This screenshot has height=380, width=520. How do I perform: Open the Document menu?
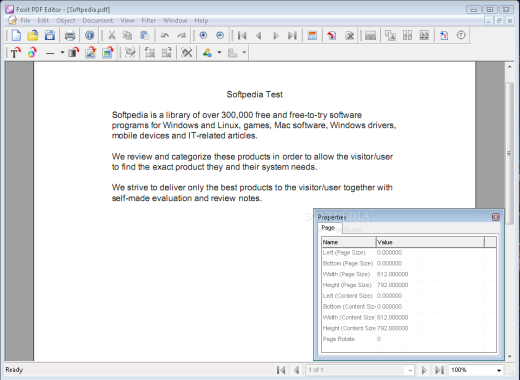98,21
